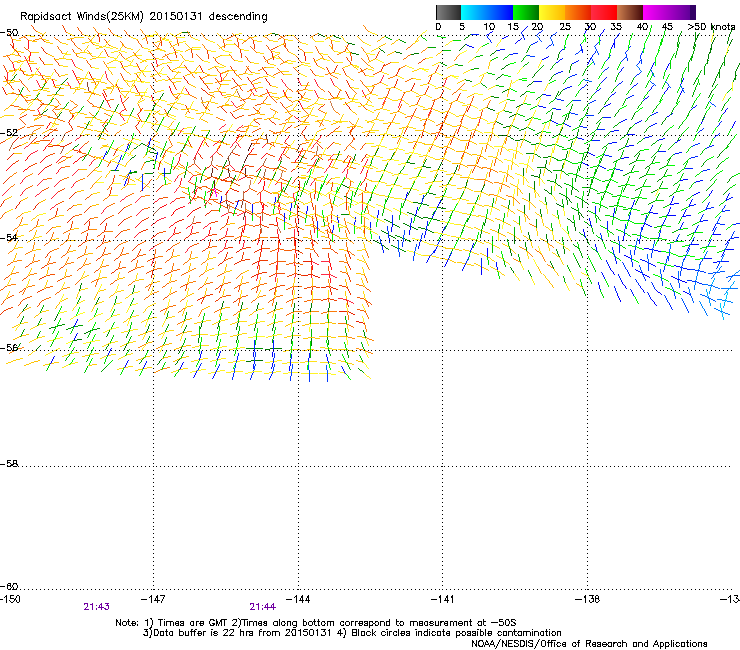Click the legend tick label '10'

[x=489, y=27]
